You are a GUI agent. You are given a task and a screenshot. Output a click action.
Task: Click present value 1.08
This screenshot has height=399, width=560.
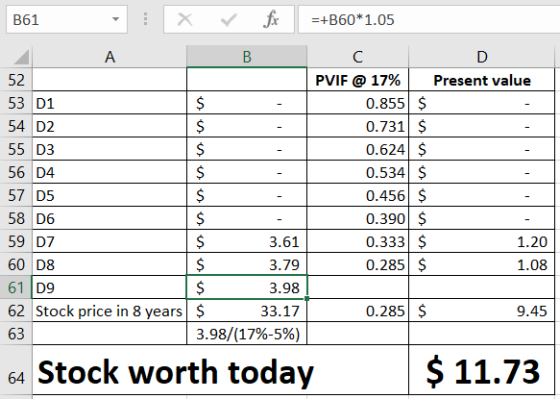point(482,264)
